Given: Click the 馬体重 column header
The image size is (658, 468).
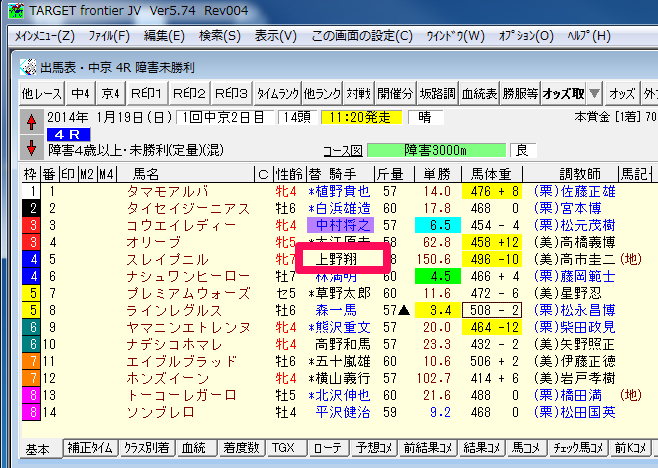Looking at the screenshot, I should click(491, 174).
